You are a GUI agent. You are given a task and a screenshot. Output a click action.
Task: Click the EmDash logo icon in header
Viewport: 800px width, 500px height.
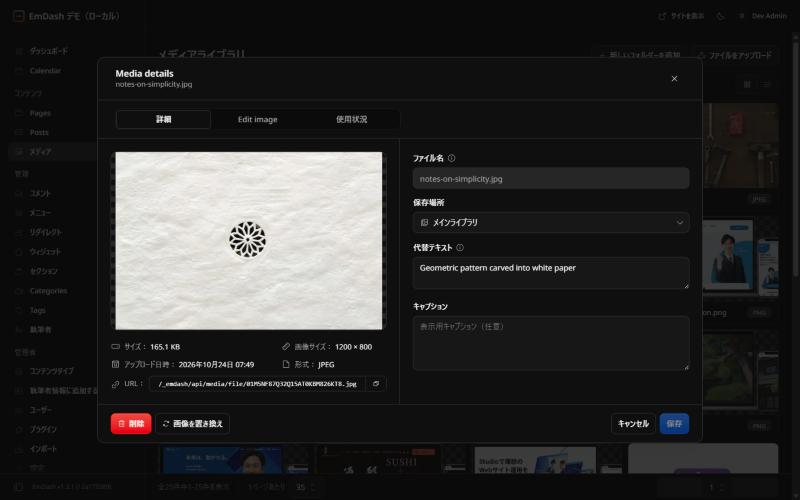click(x=18, y=16)
